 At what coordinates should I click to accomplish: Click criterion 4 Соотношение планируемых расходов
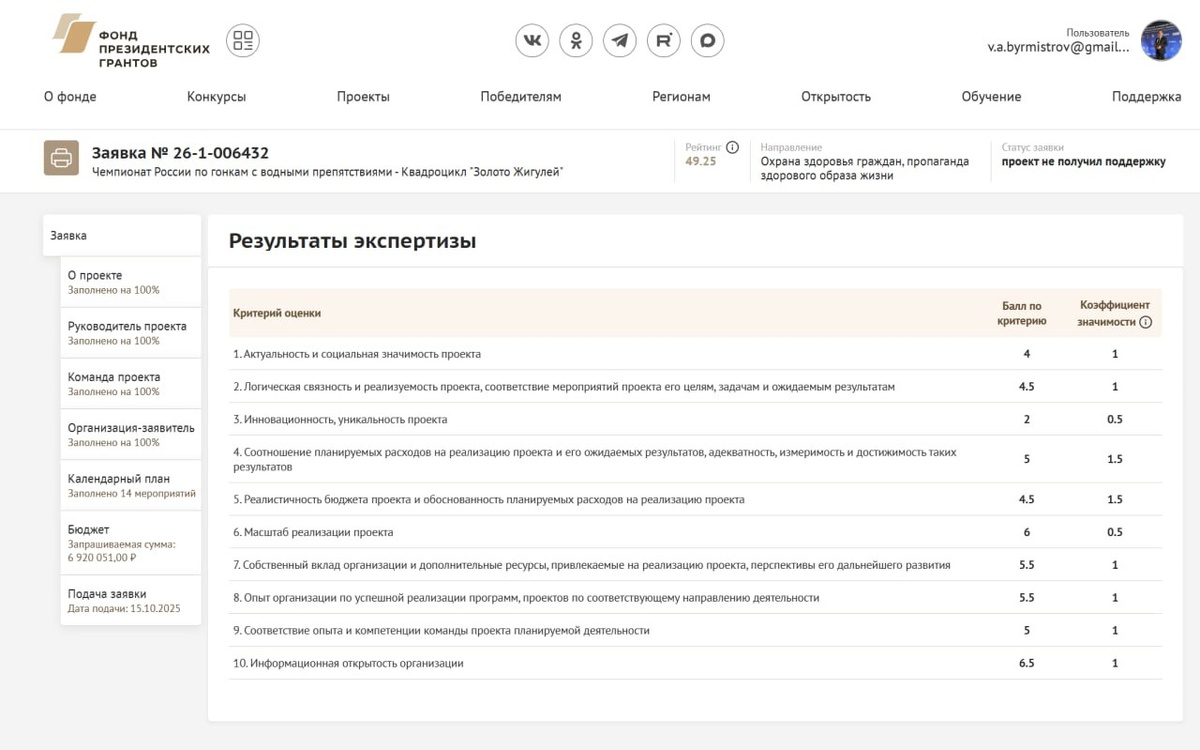595,459
